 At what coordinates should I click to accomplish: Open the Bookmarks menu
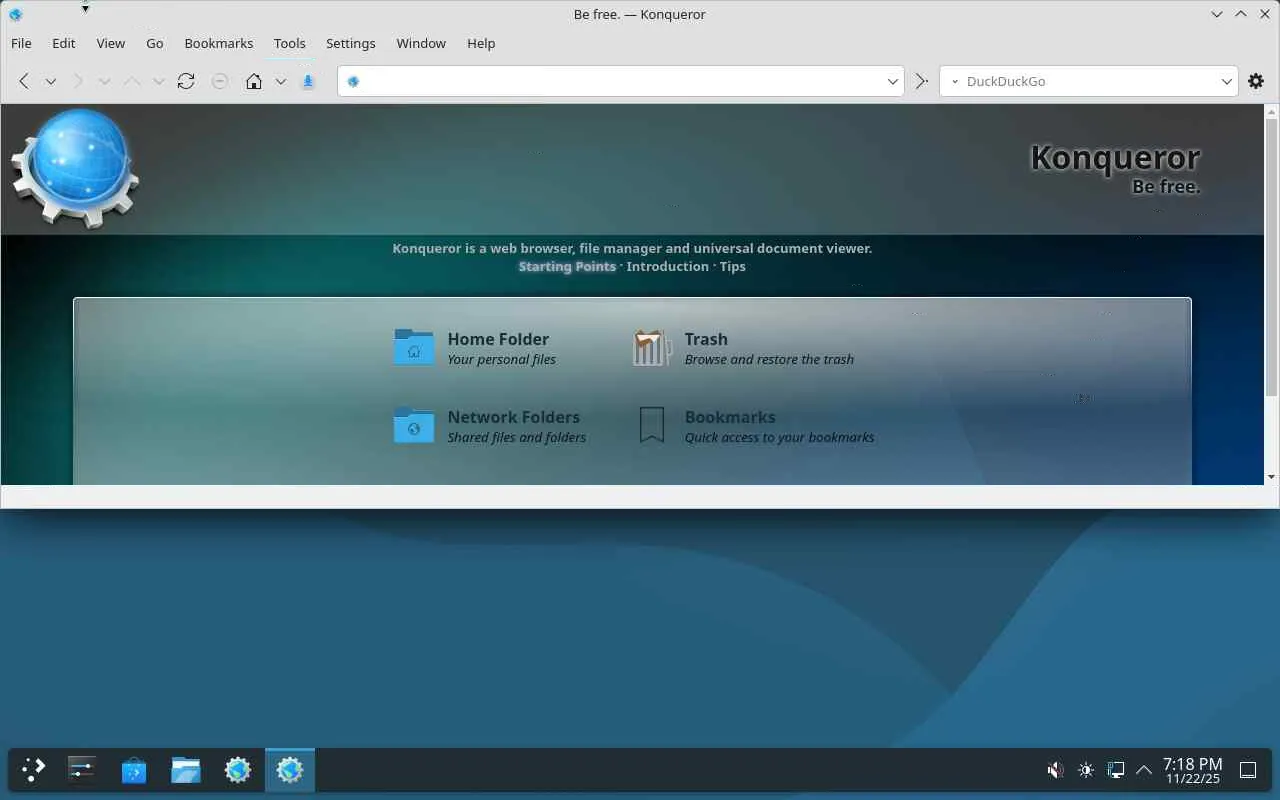coord(219,43)
